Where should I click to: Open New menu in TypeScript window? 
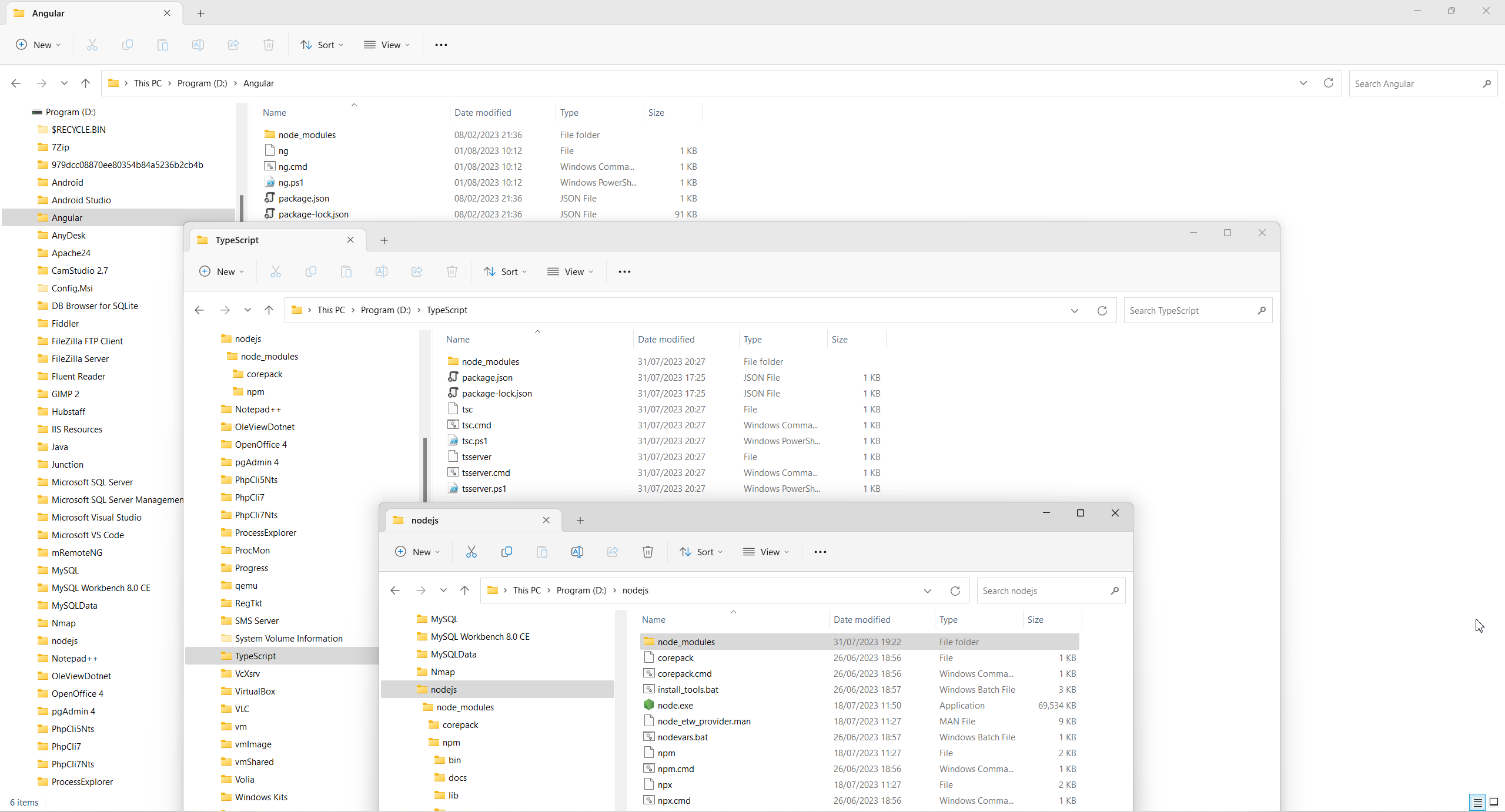(221, 271)
